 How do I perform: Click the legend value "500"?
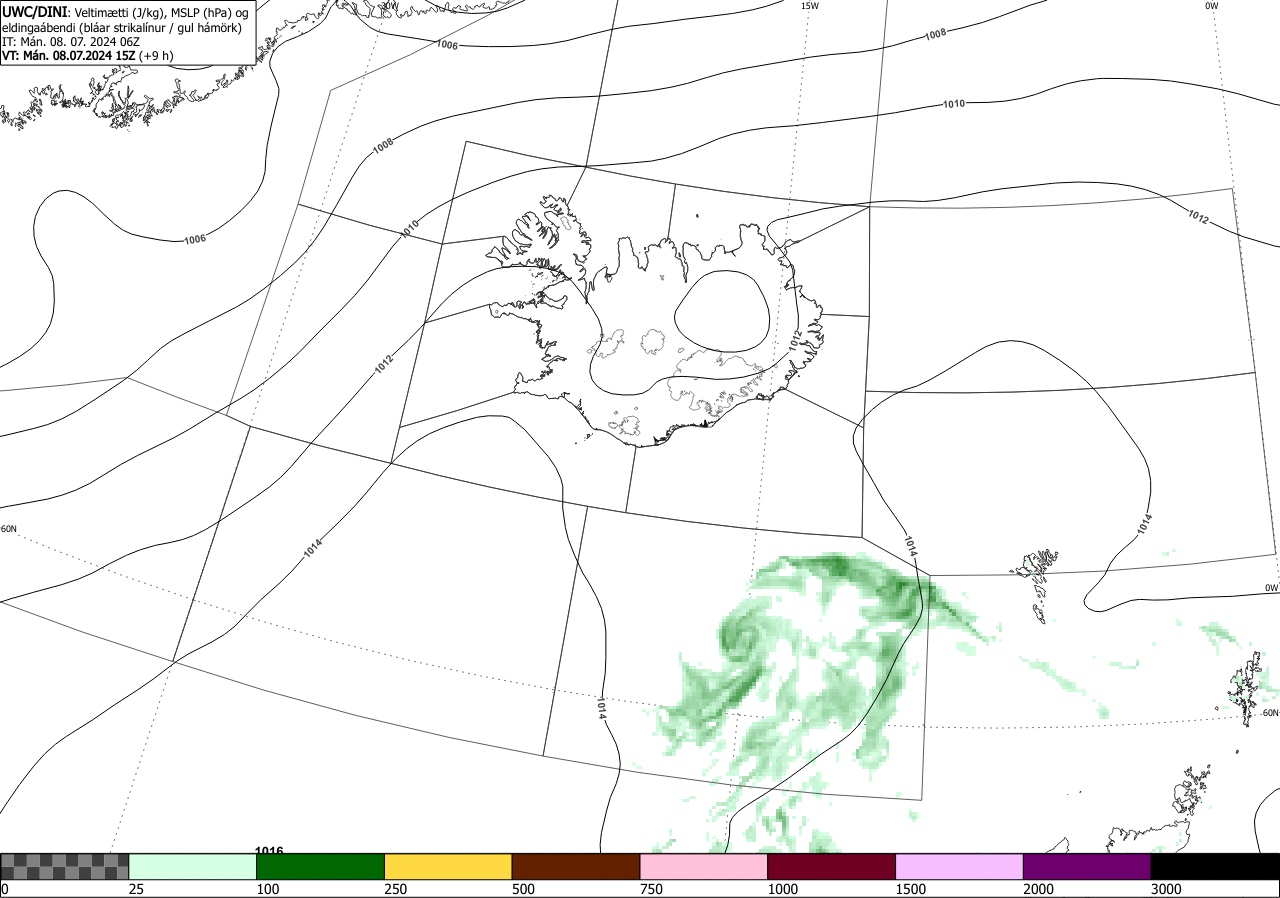523,889
